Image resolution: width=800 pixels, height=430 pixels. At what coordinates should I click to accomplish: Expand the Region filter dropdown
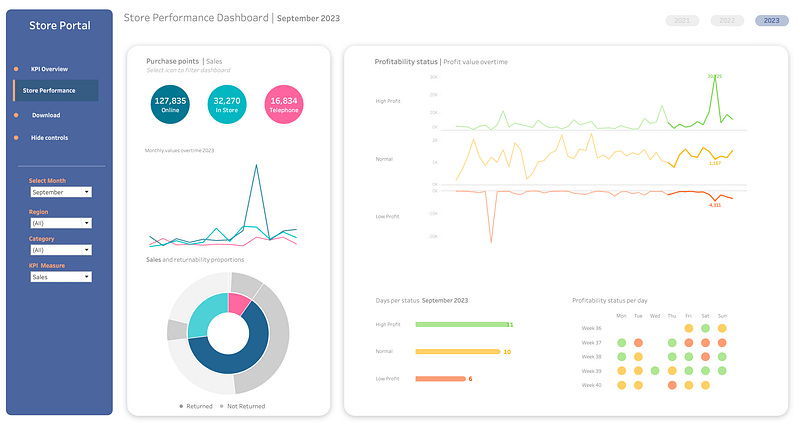coord(60,223)
